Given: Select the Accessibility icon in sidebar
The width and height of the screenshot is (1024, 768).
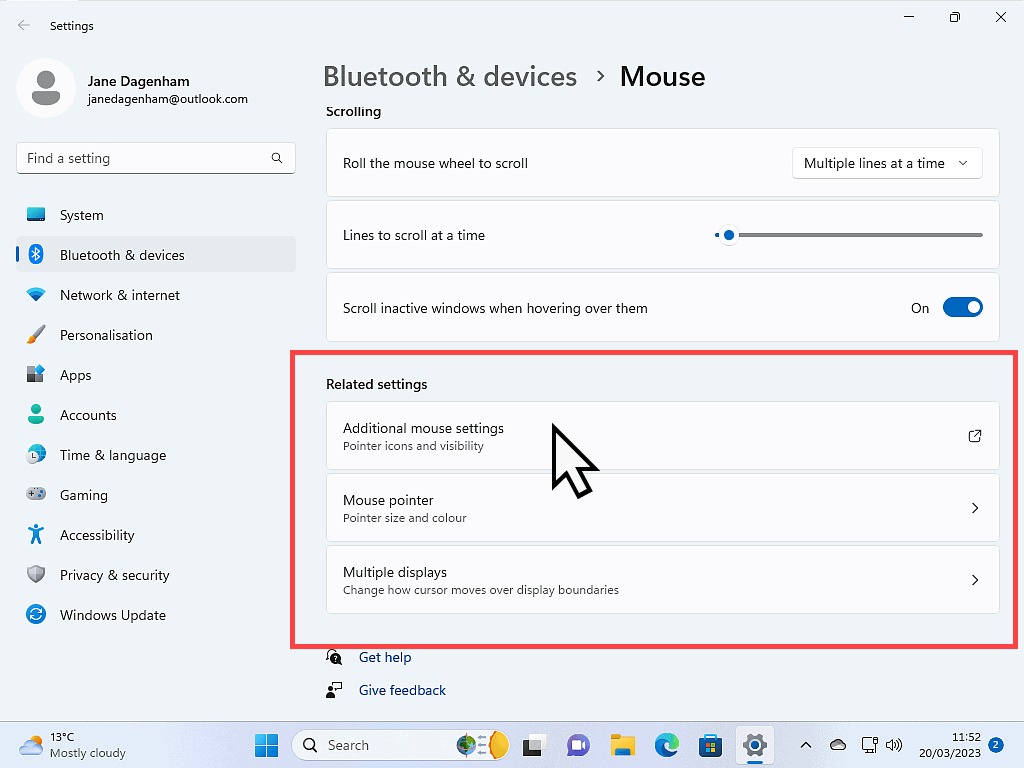Looking at the screenshot, I should 36,535.
